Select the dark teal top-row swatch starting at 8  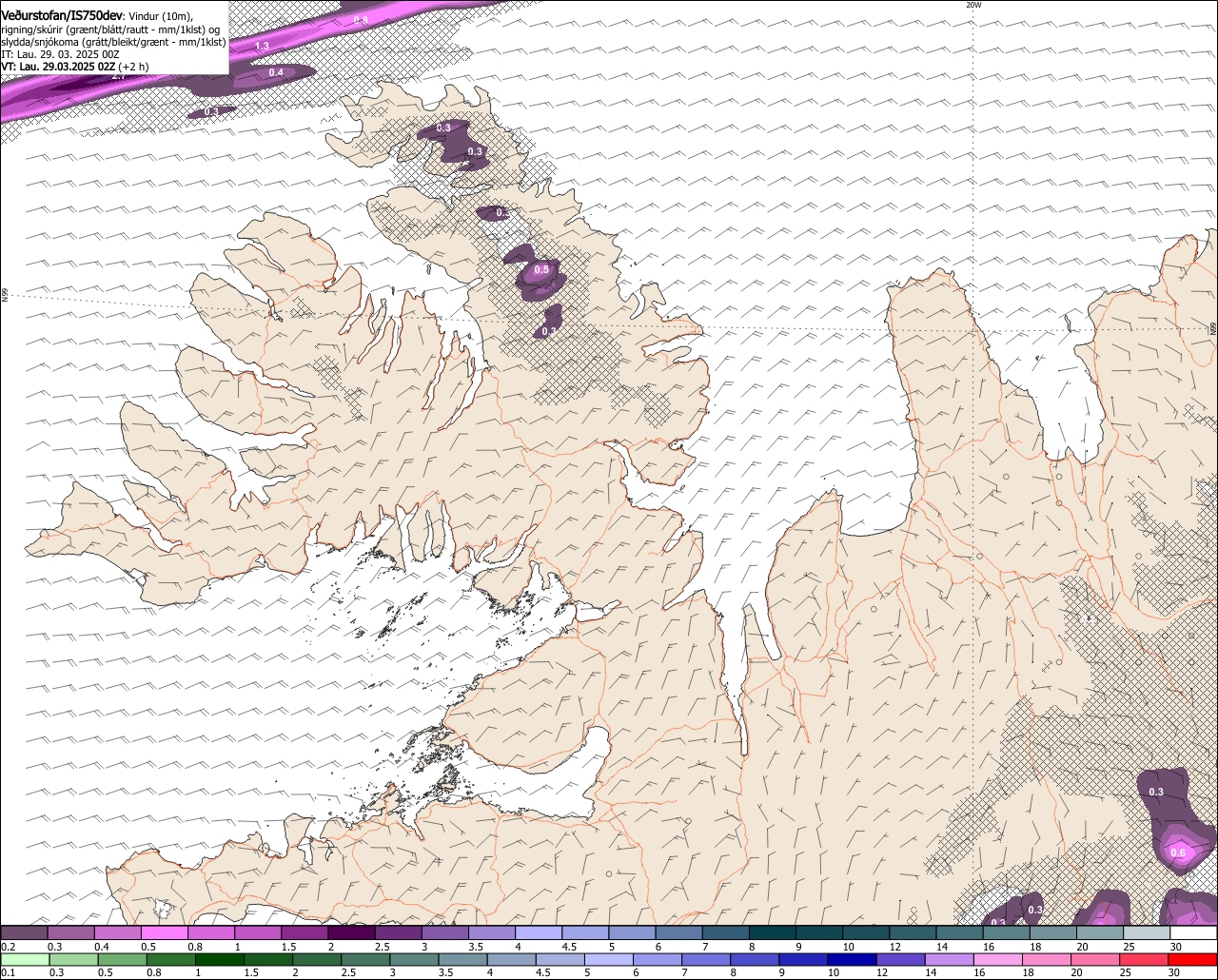(x=773, y=932)
